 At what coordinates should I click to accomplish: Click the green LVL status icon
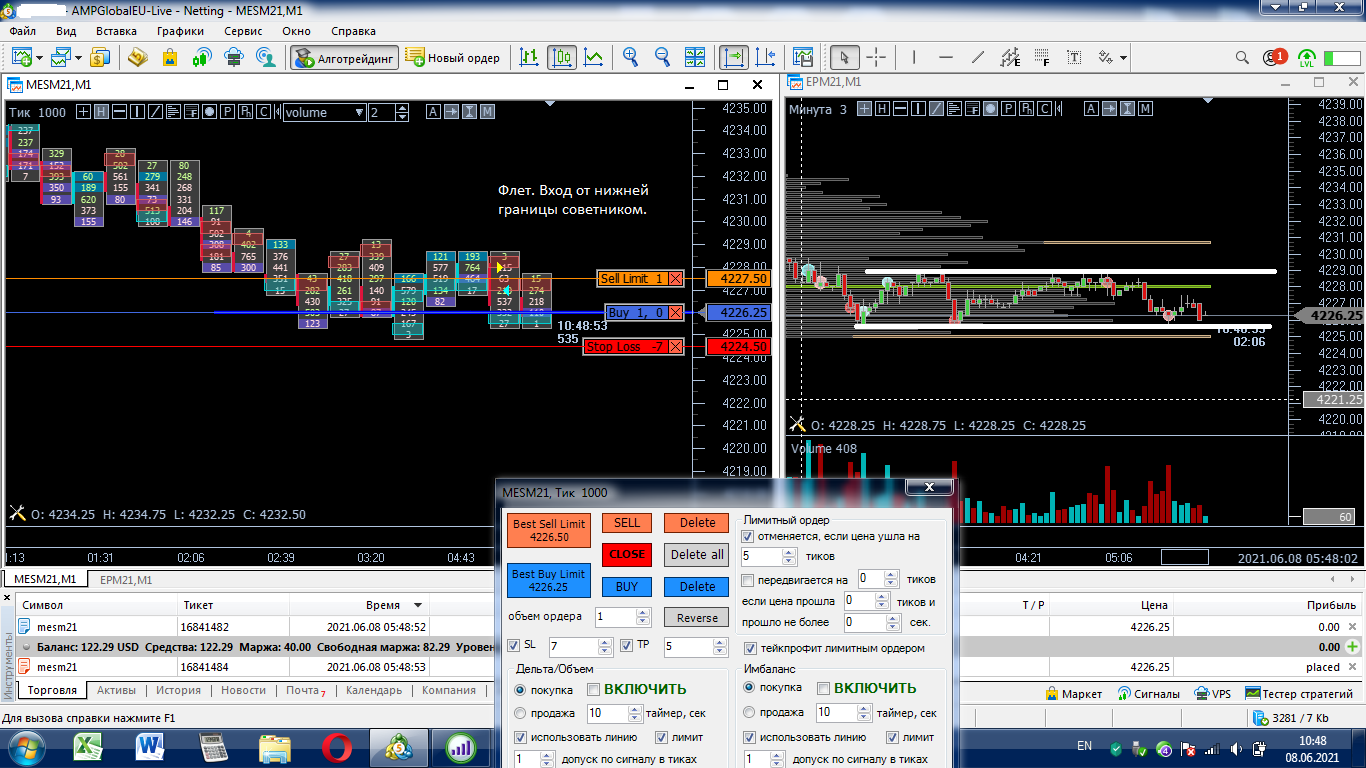[1307, 58]
